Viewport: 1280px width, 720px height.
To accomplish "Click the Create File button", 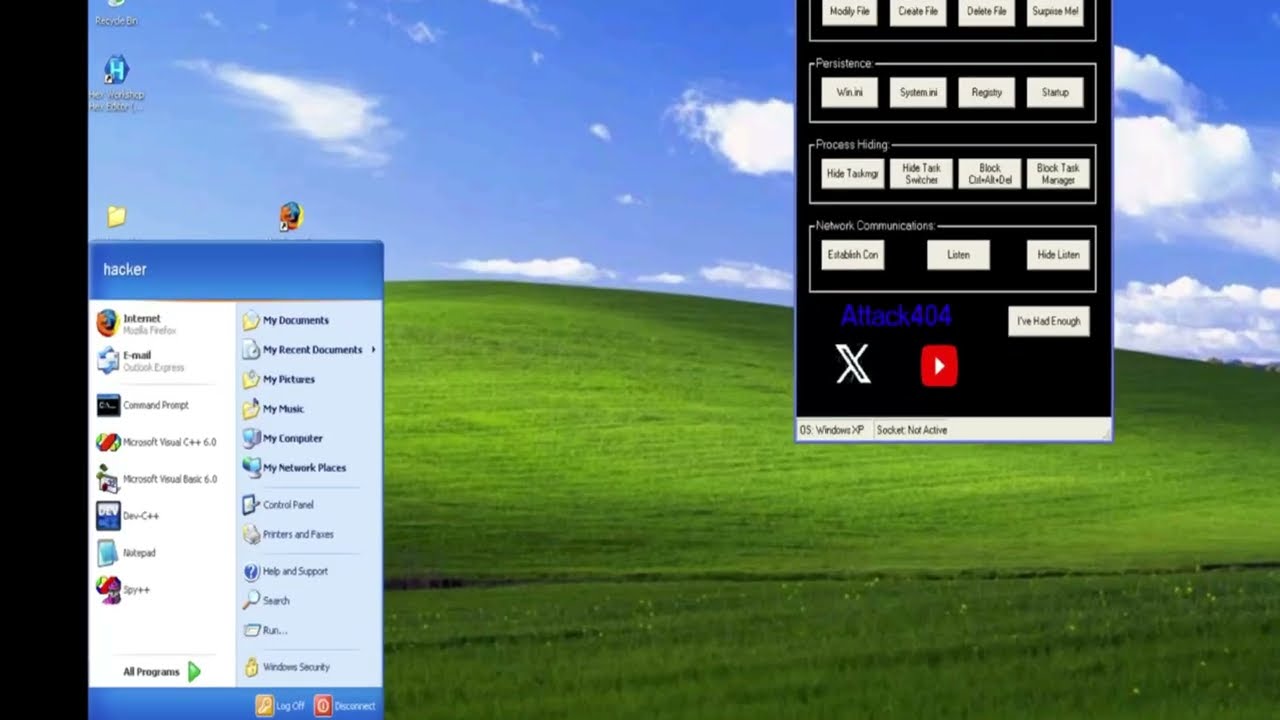I will point(918,11).
